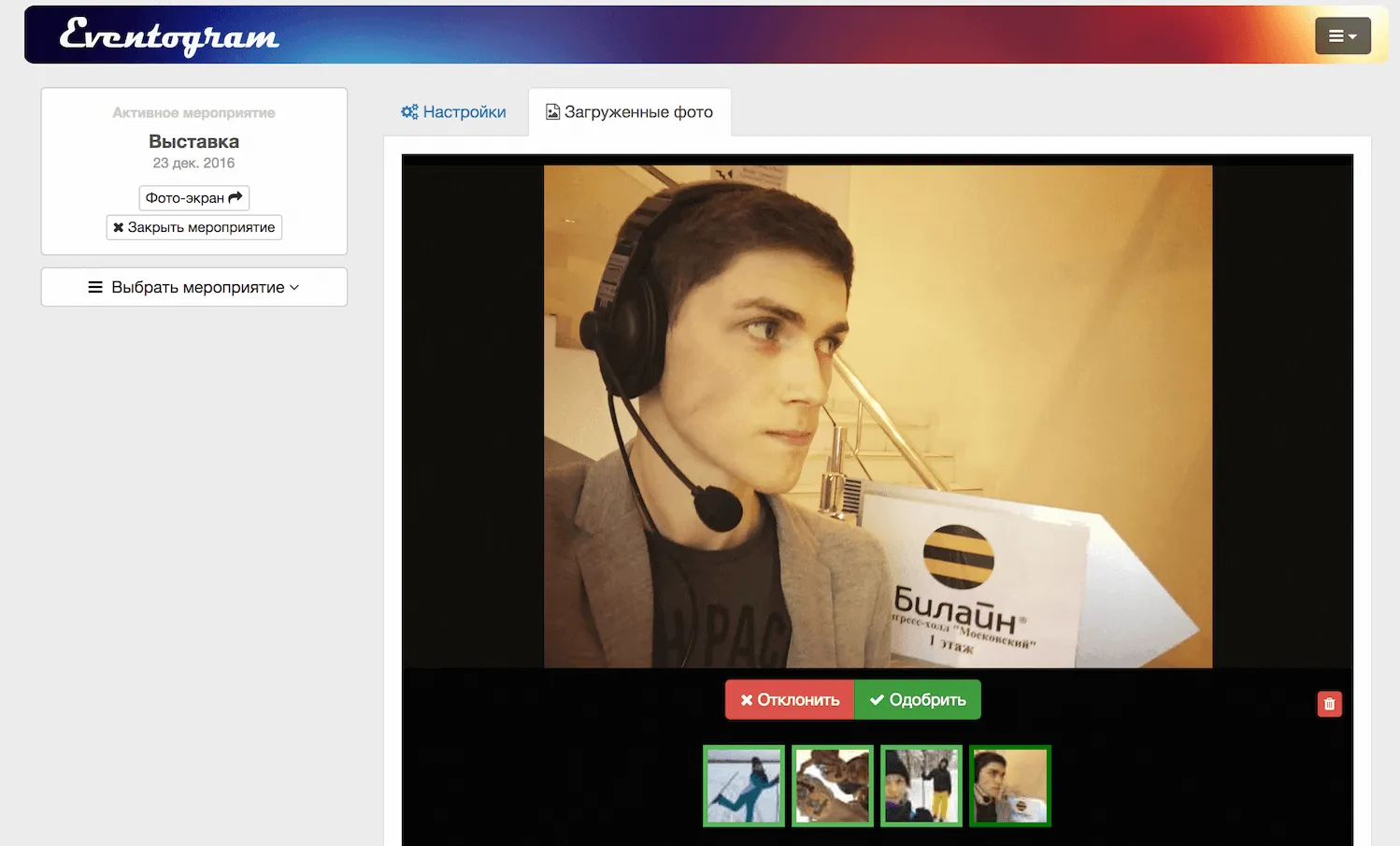This screenshot has height=846, width=1400.
Task: Select the thumbnail with person in yellow pants
Action: (x=921, y=786)
